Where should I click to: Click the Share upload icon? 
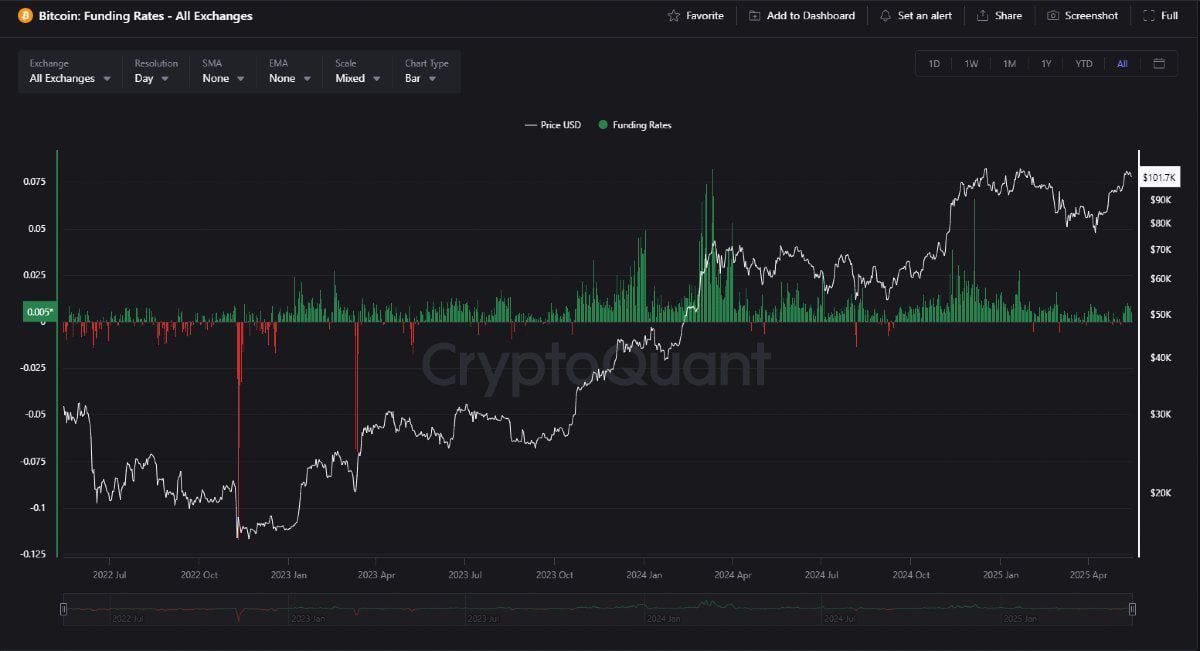(x=982, y=16)
